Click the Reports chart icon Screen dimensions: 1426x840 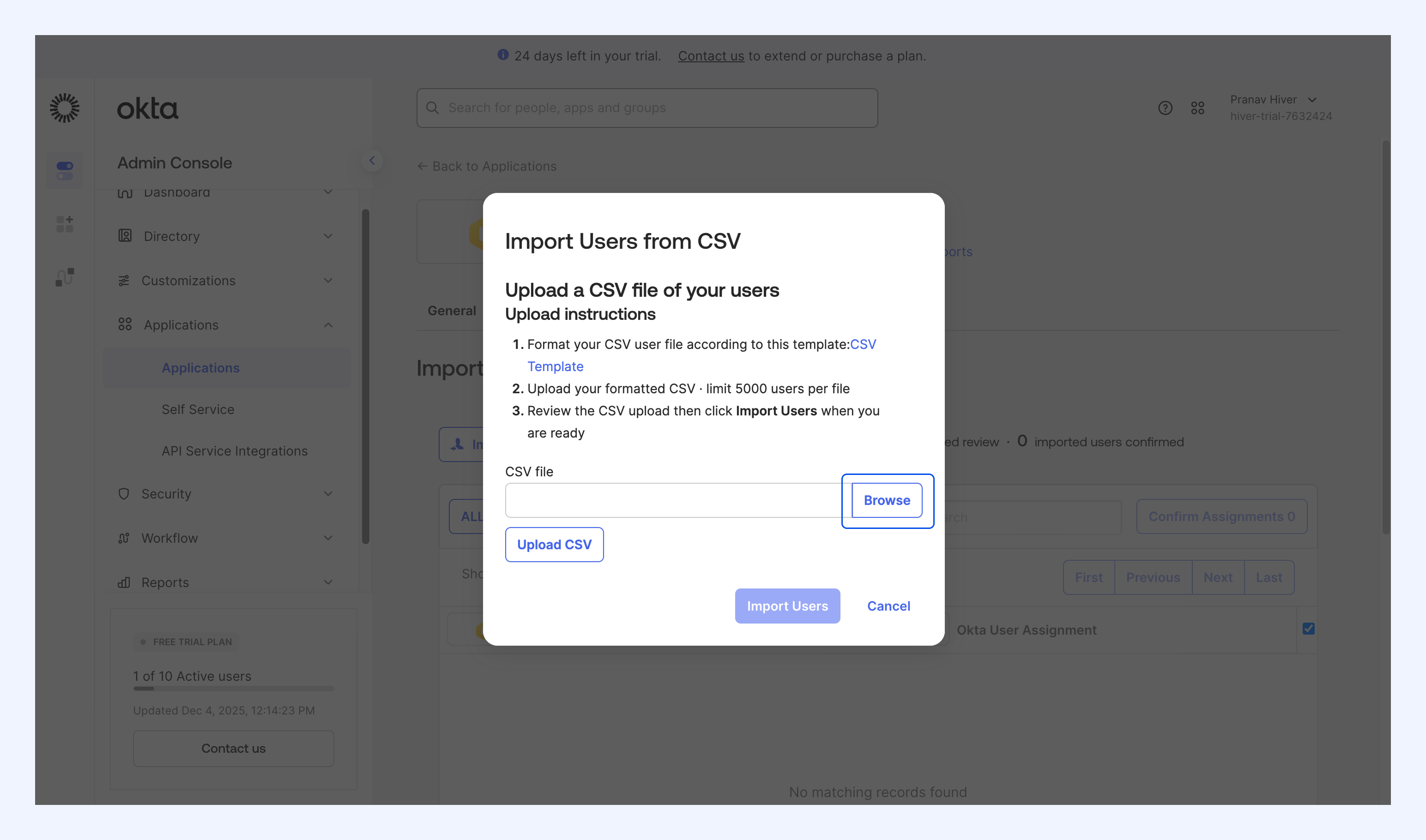(x=124, y=582)
